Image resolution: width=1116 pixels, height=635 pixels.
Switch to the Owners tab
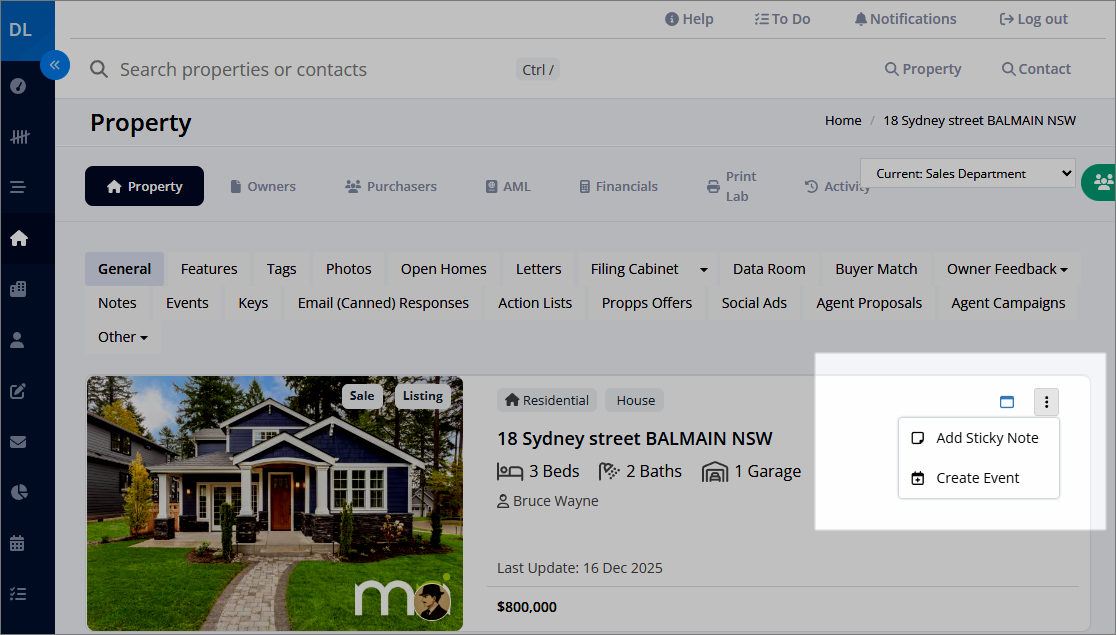[263, 187]
